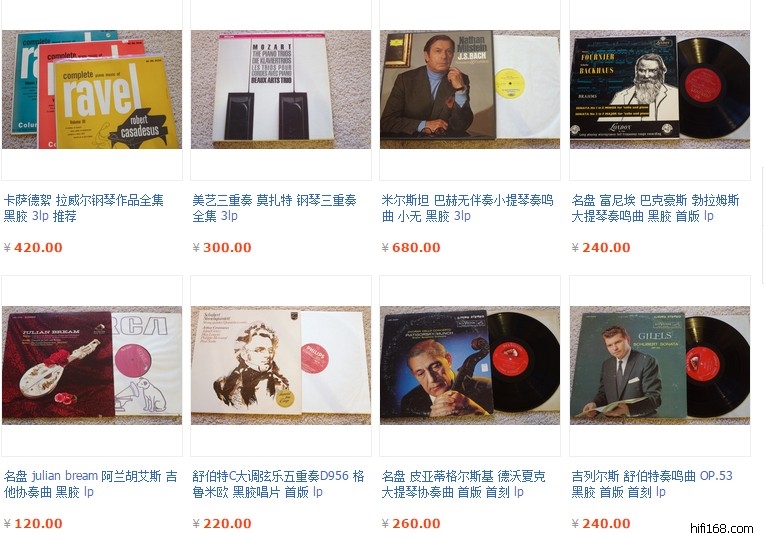Click the 名盘 julian bream 阿兰胡艾斯 title link

point(90,484)
